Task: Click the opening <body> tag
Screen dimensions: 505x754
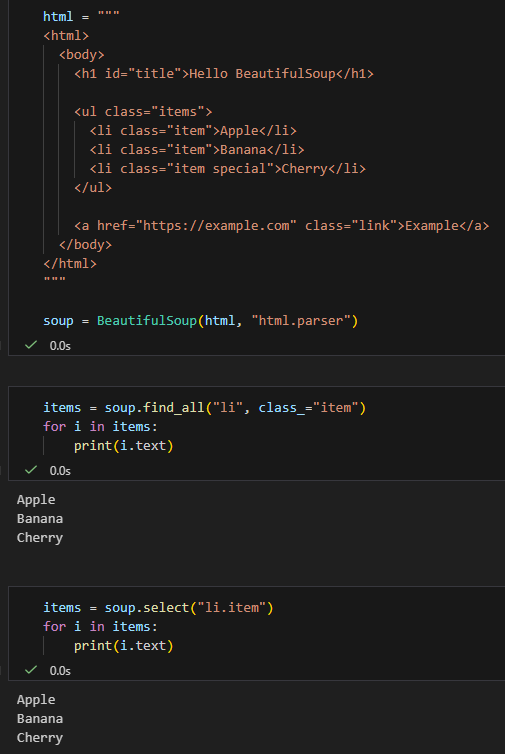Action: click(81, 55)
